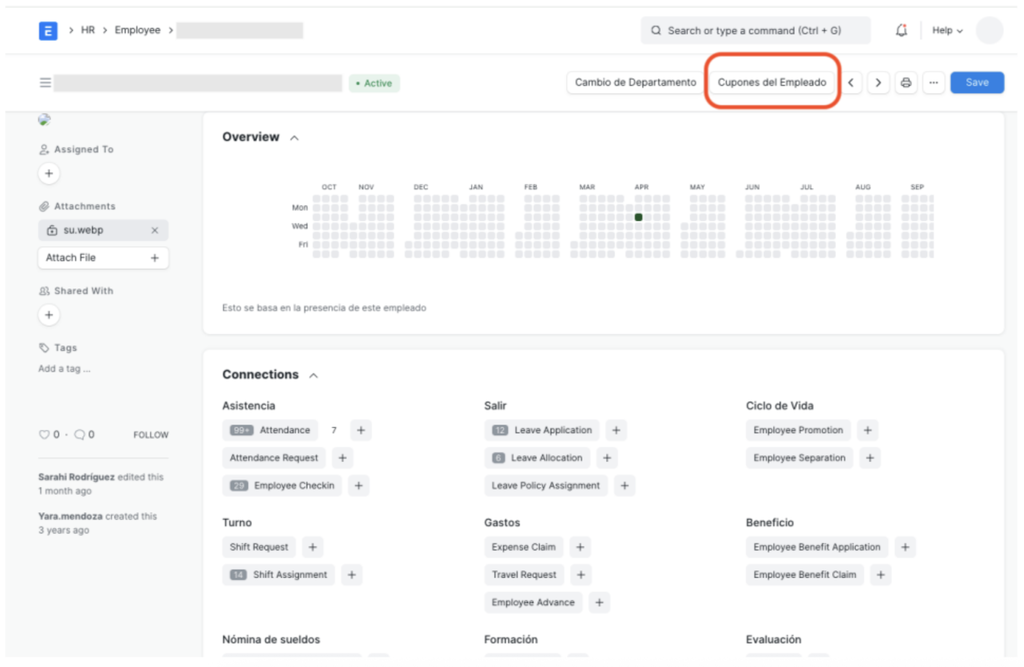
Task: Open the Help dropdown menu
Action: pos(947,31)
